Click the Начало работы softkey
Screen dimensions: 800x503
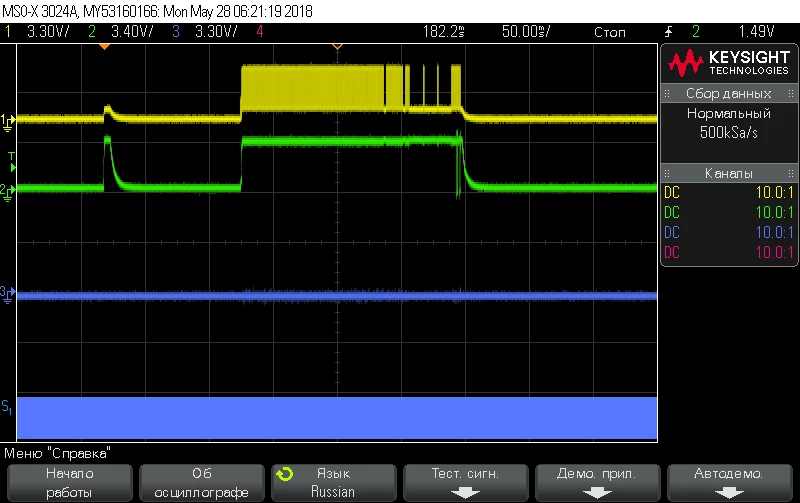coord(69,483)
